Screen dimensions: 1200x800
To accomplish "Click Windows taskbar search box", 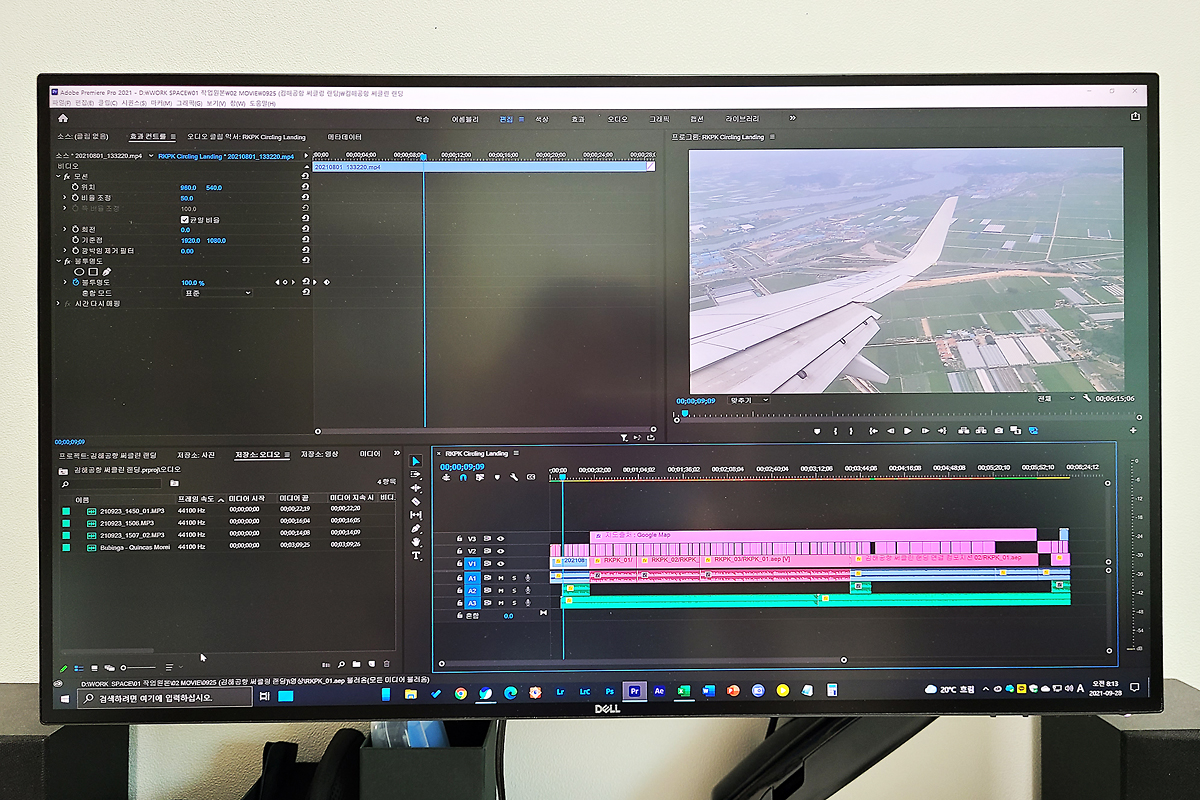I will pyautogui.click(x=164, y=697).
